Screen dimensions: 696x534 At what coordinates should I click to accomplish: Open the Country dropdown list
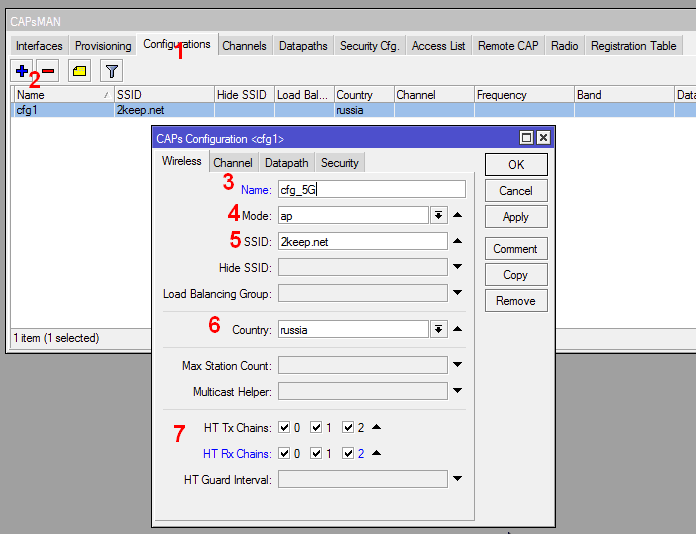coord(438,329)
